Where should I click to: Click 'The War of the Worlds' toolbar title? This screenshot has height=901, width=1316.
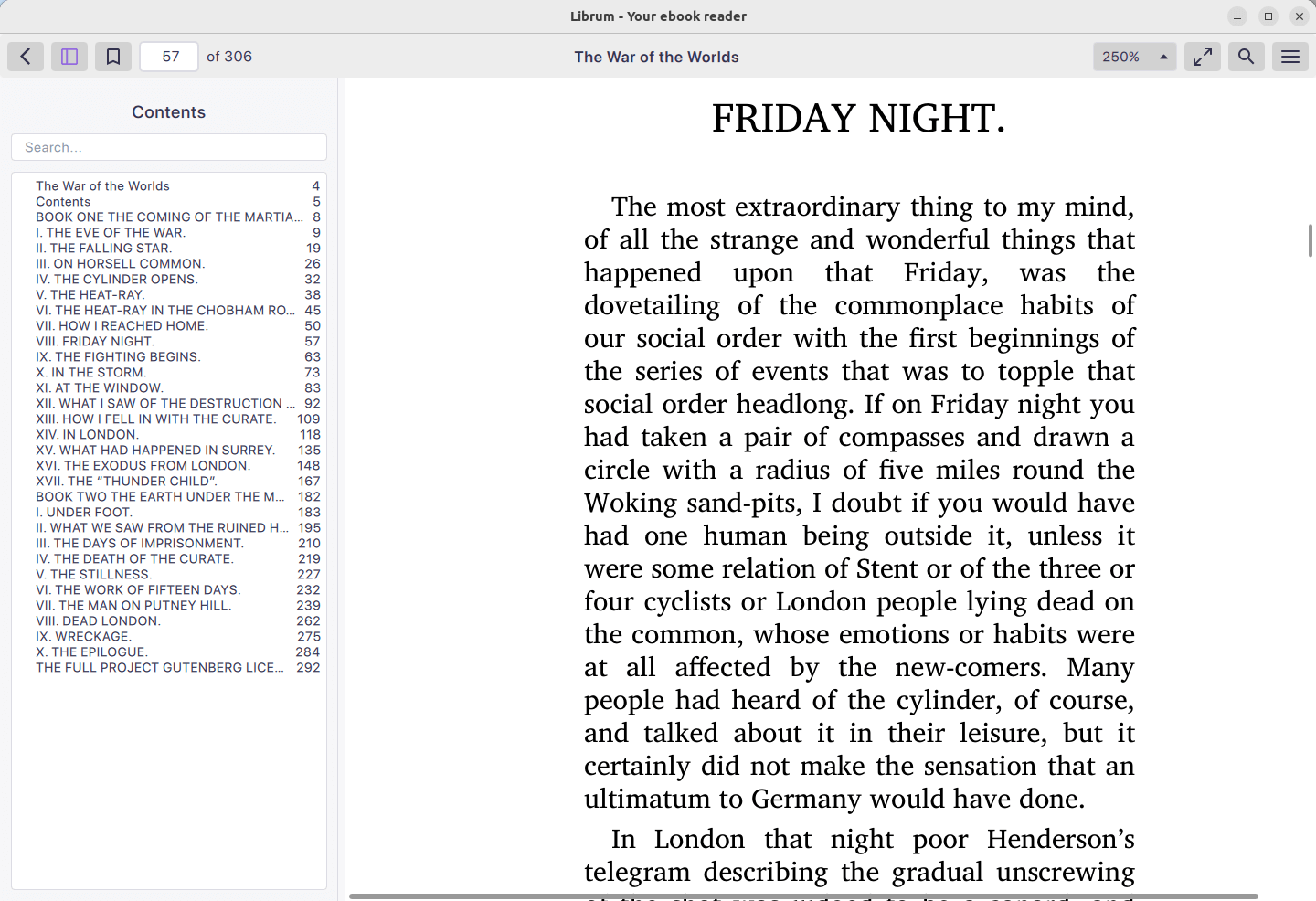click(x=656, y=57)
